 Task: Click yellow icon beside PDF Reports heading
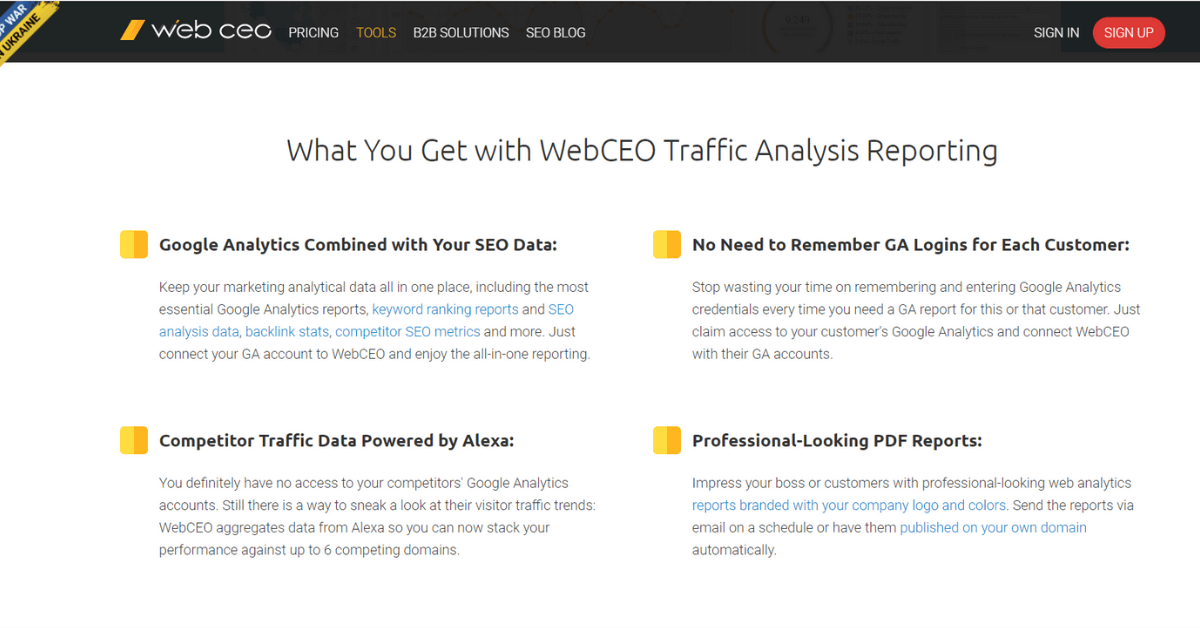(x=666, y=440)
